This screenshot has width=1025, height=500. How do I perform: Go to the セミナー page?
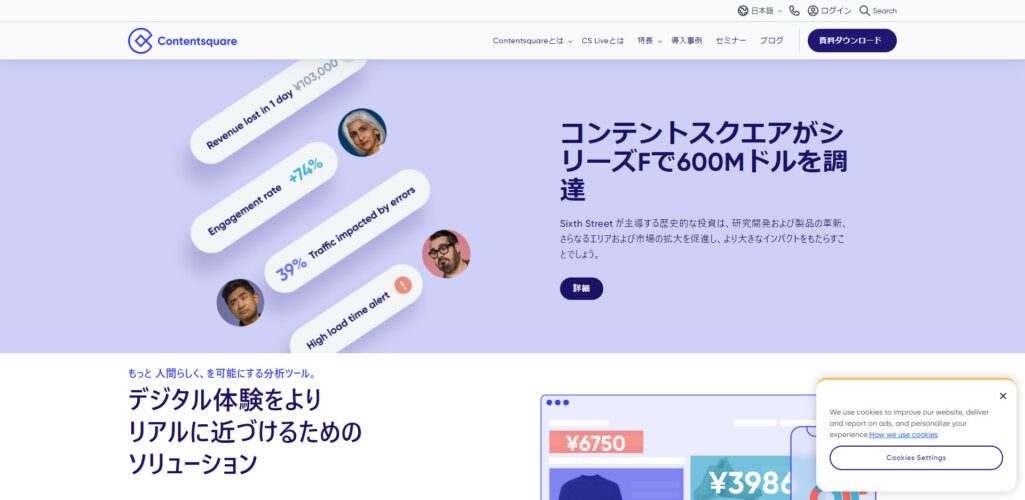pos(731,41)
